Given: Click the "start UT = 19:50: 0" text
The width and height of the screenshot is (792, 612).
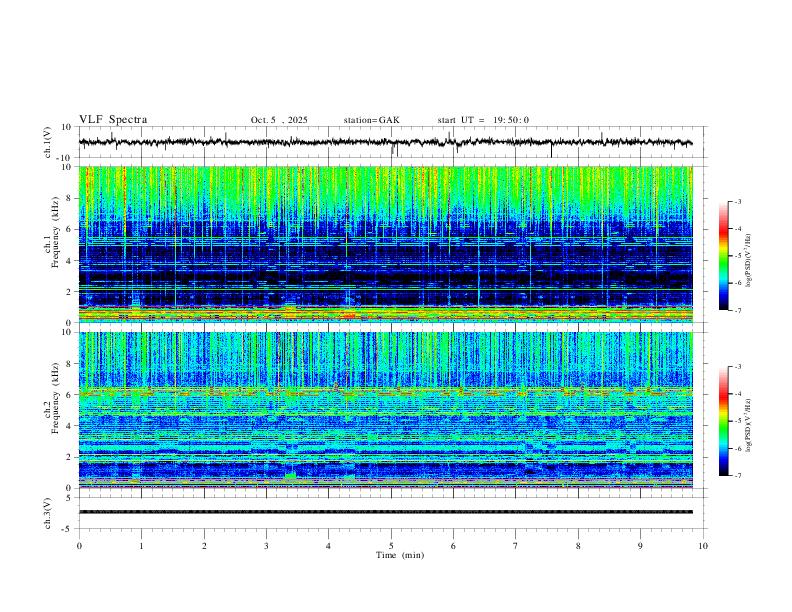Looking at the screenshot, I should (x=483, y=120).
